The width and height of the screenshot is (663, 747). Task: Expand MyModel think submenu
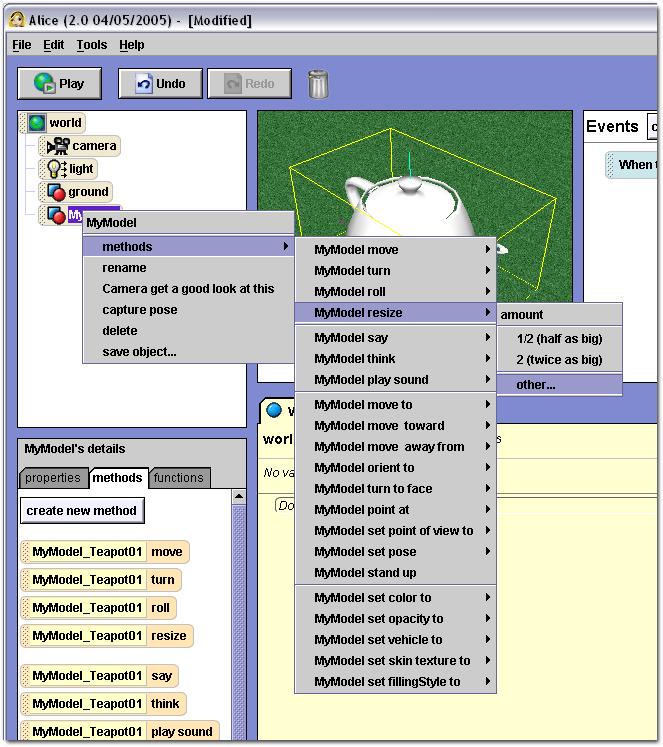395,359
